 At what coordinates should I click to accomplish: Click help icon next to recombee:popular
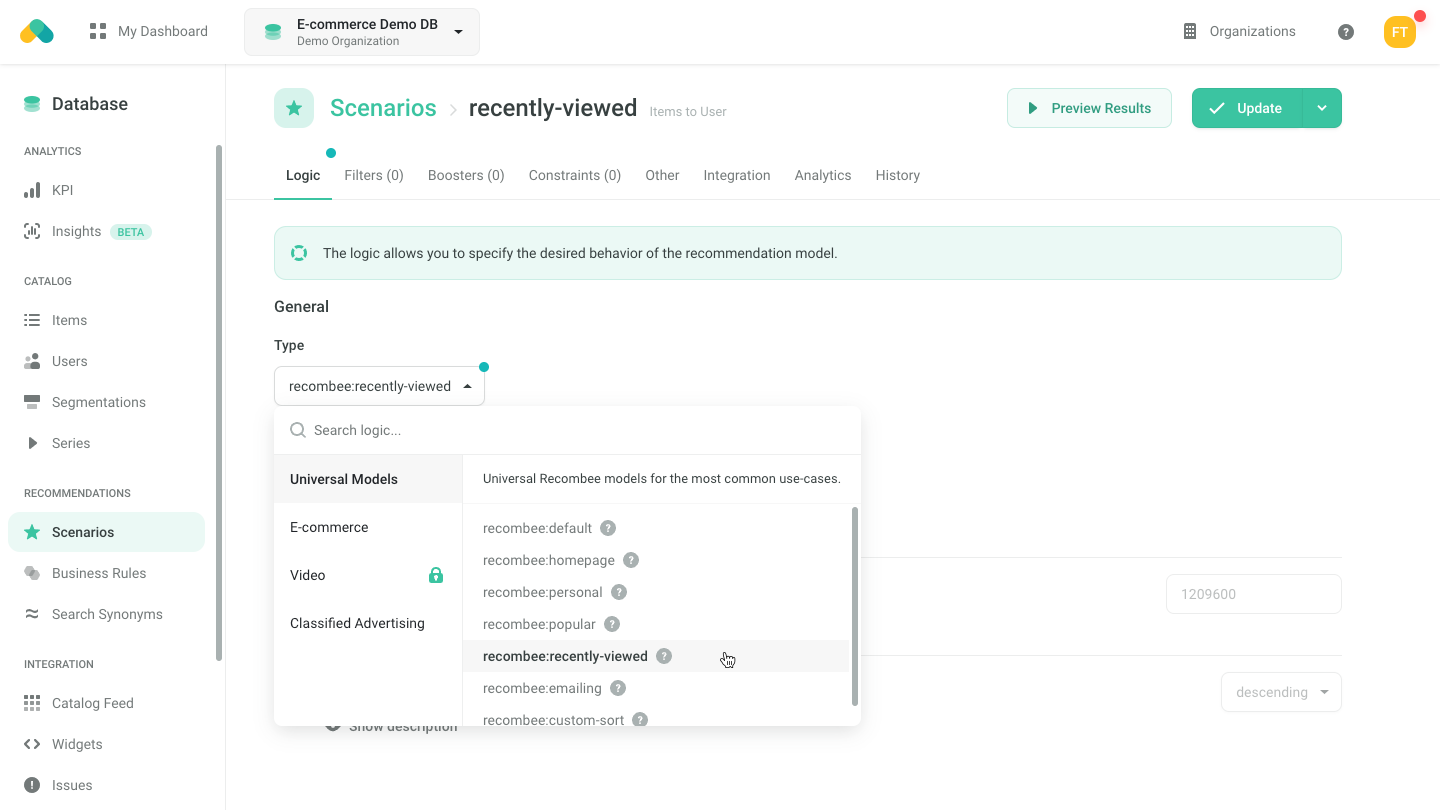click(x=612, y=624)
